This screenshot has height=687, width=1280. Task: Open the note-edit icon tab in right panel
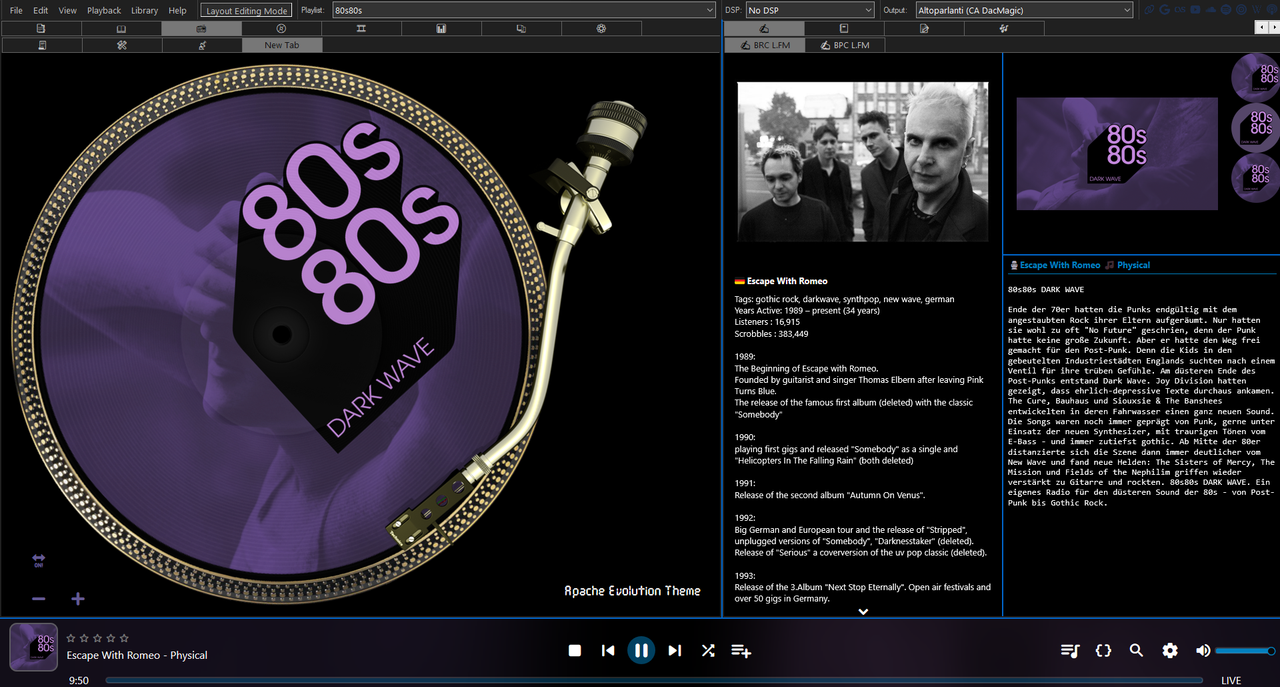(924, 28)
